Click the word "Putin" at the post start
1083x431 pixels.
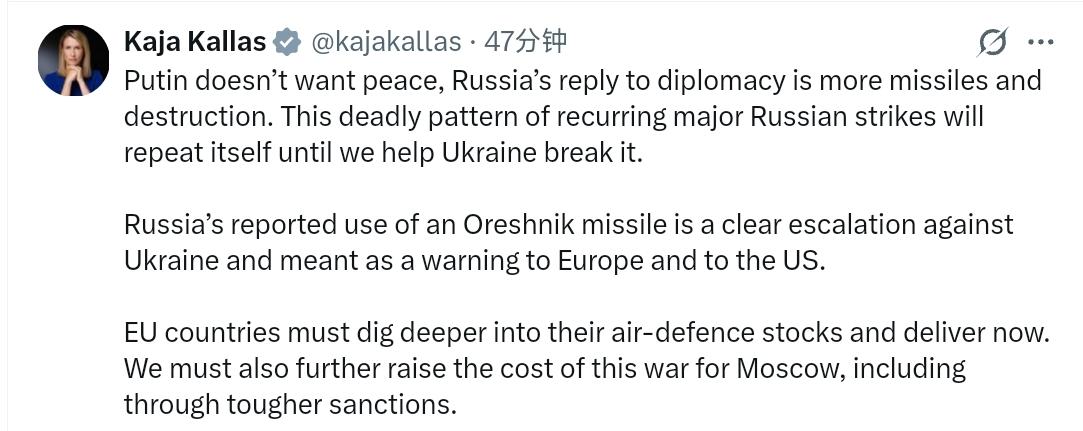(x=153, y=80)
